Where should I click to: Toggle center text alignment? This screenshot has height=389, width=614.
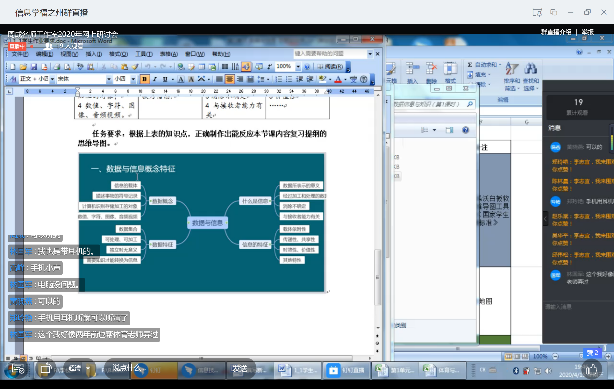click(x=229, y=79)
